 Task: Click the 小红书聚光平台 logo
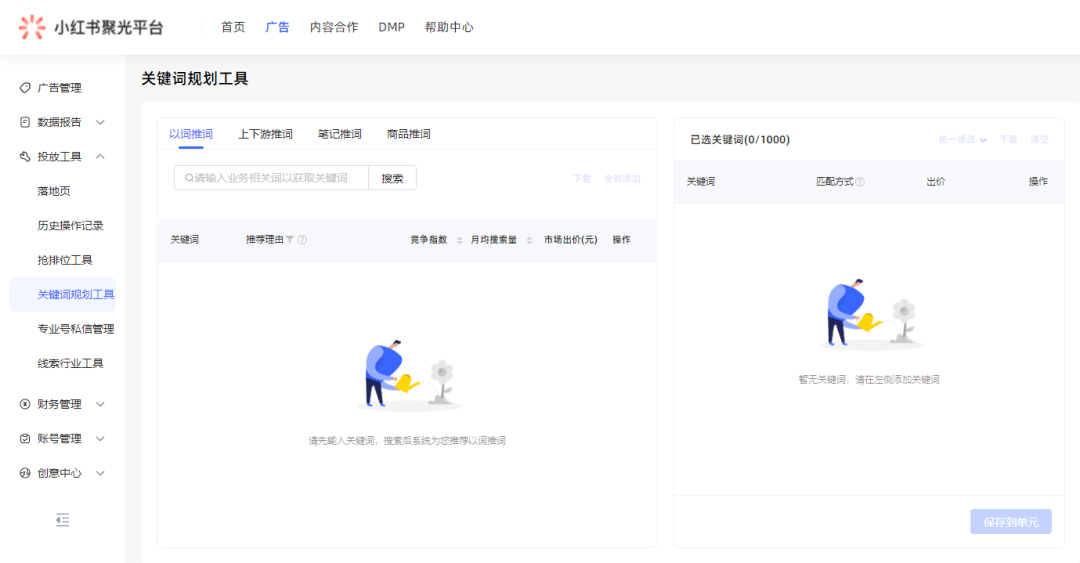tap(90, 28)
